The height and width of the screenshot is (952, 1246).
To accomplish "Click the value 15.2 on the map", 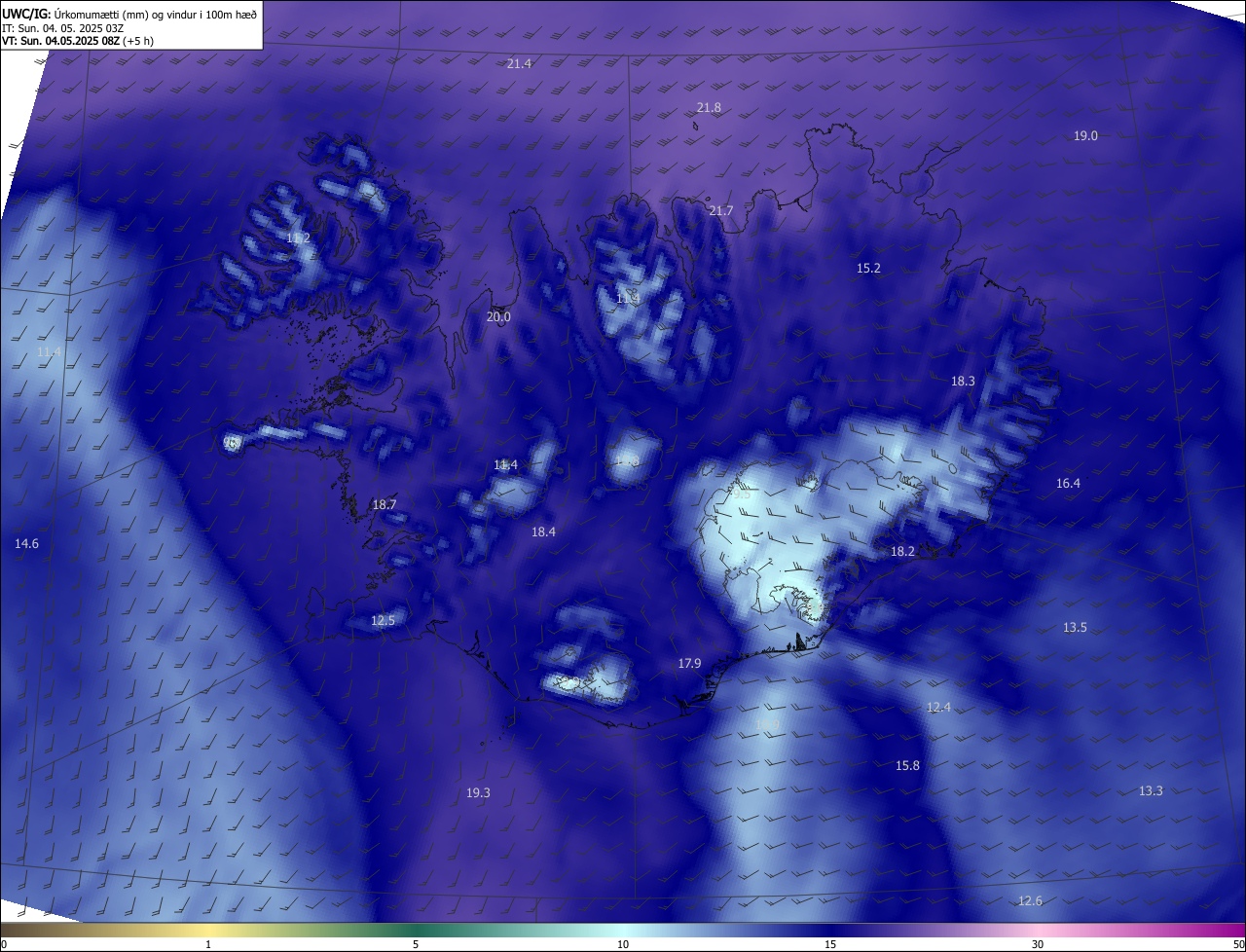I will click(868, 268).
